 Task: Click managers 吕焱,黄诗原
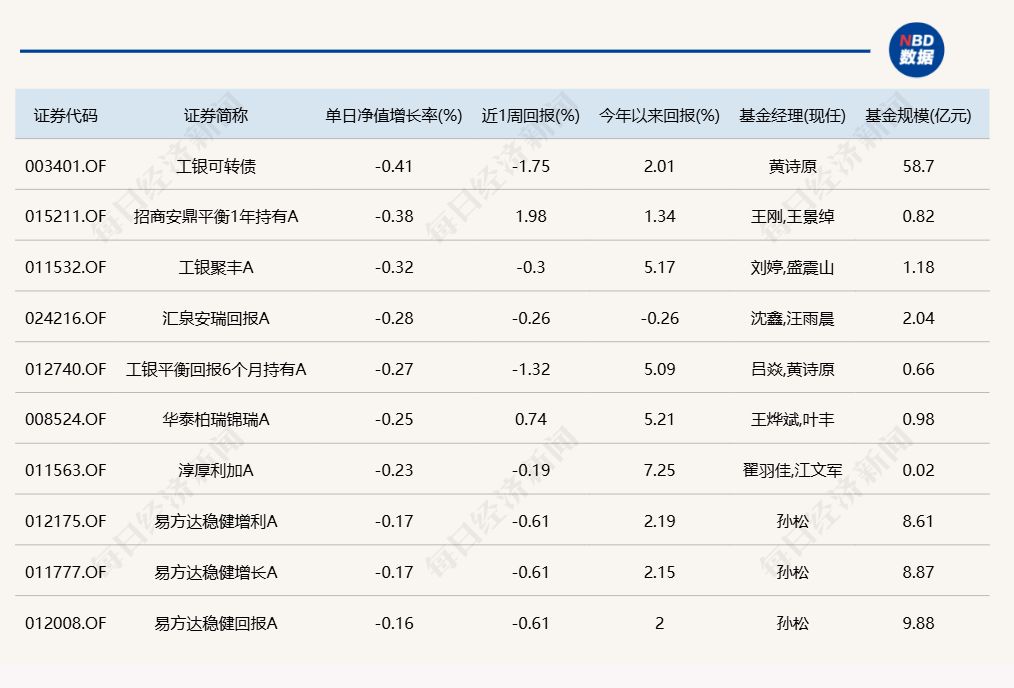pyautogui.click(x=792, y=369)
